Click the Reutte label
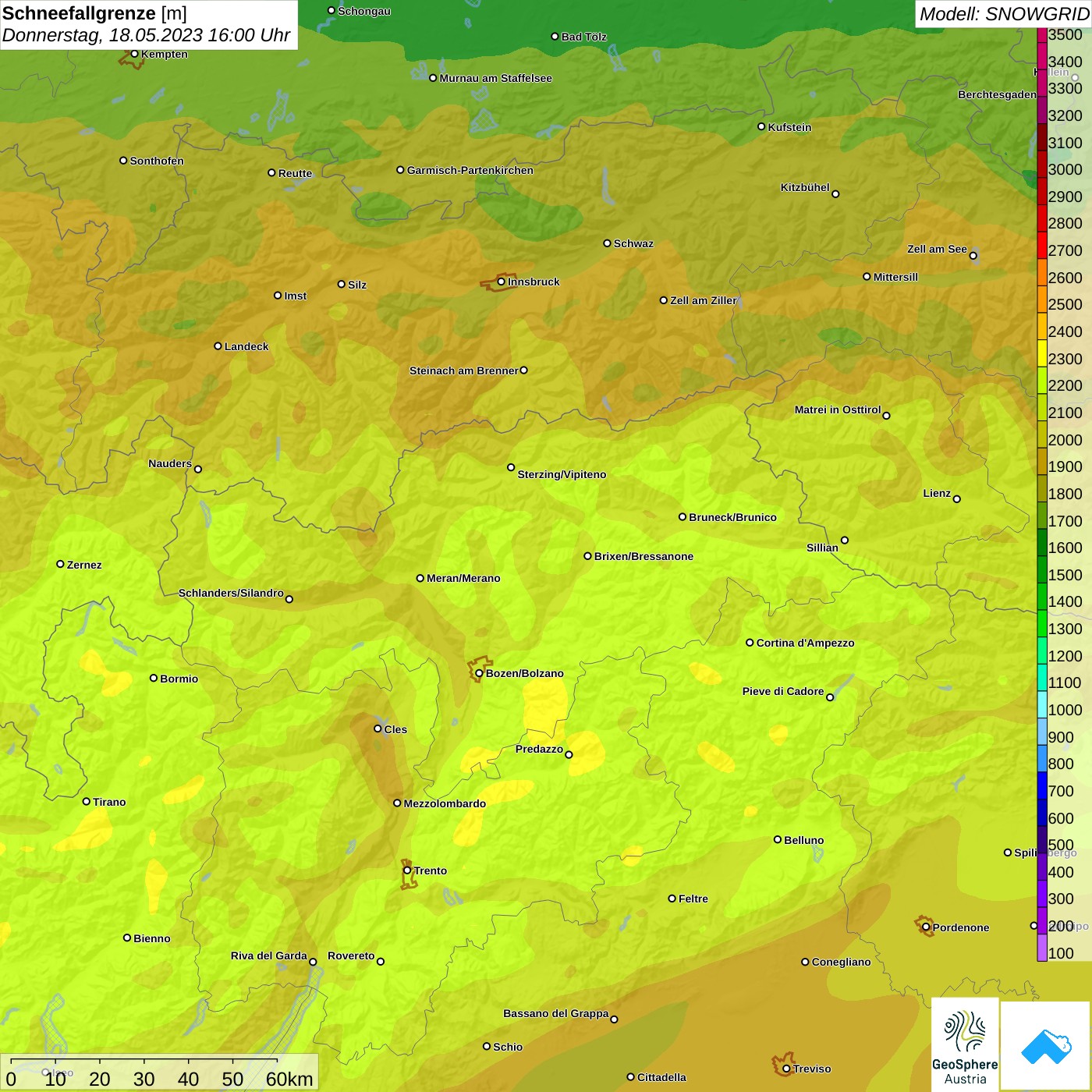The width and height of the screenshot is (1092, 1092). 295,173
